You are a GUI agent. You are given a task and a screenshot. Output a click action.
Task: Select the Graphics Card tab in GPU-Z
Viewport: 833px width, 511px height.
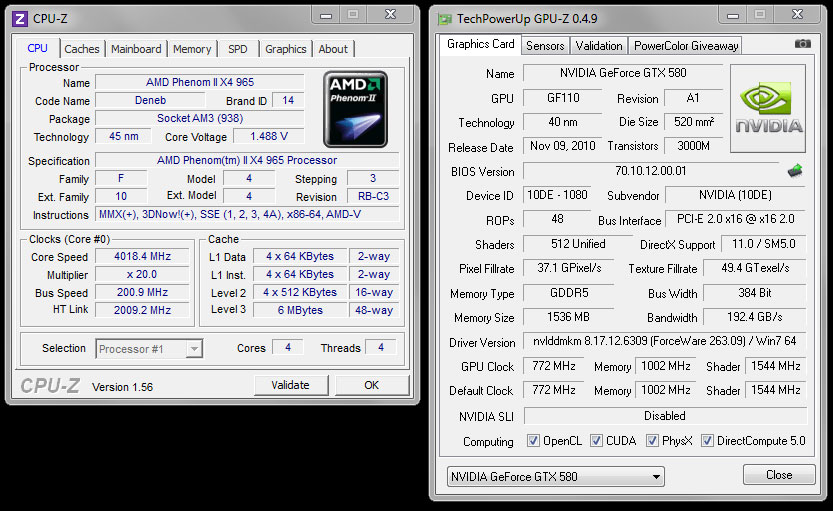tap(480, 44)
